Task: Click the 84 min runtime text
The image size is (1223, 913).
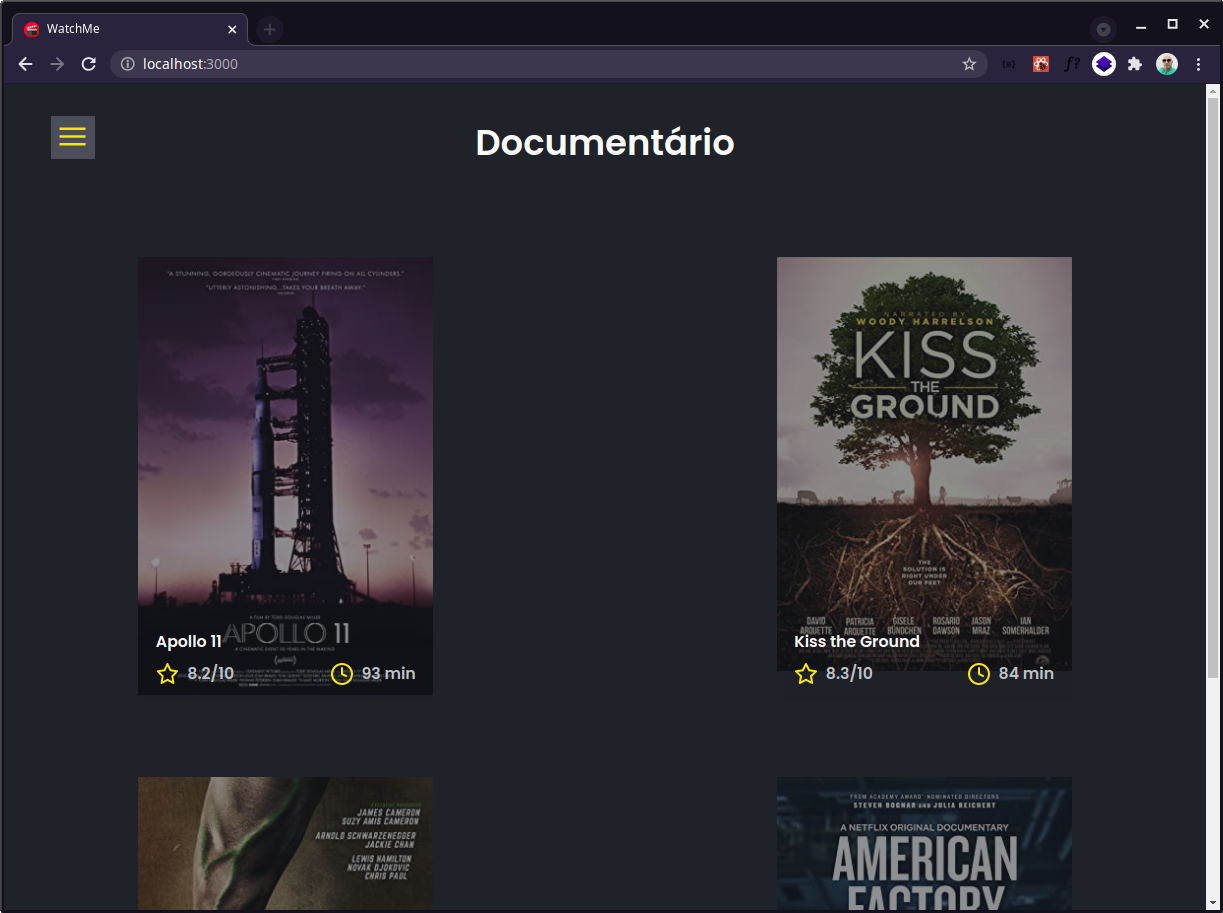Action: pyautogui.click(x=1026, y=674)
